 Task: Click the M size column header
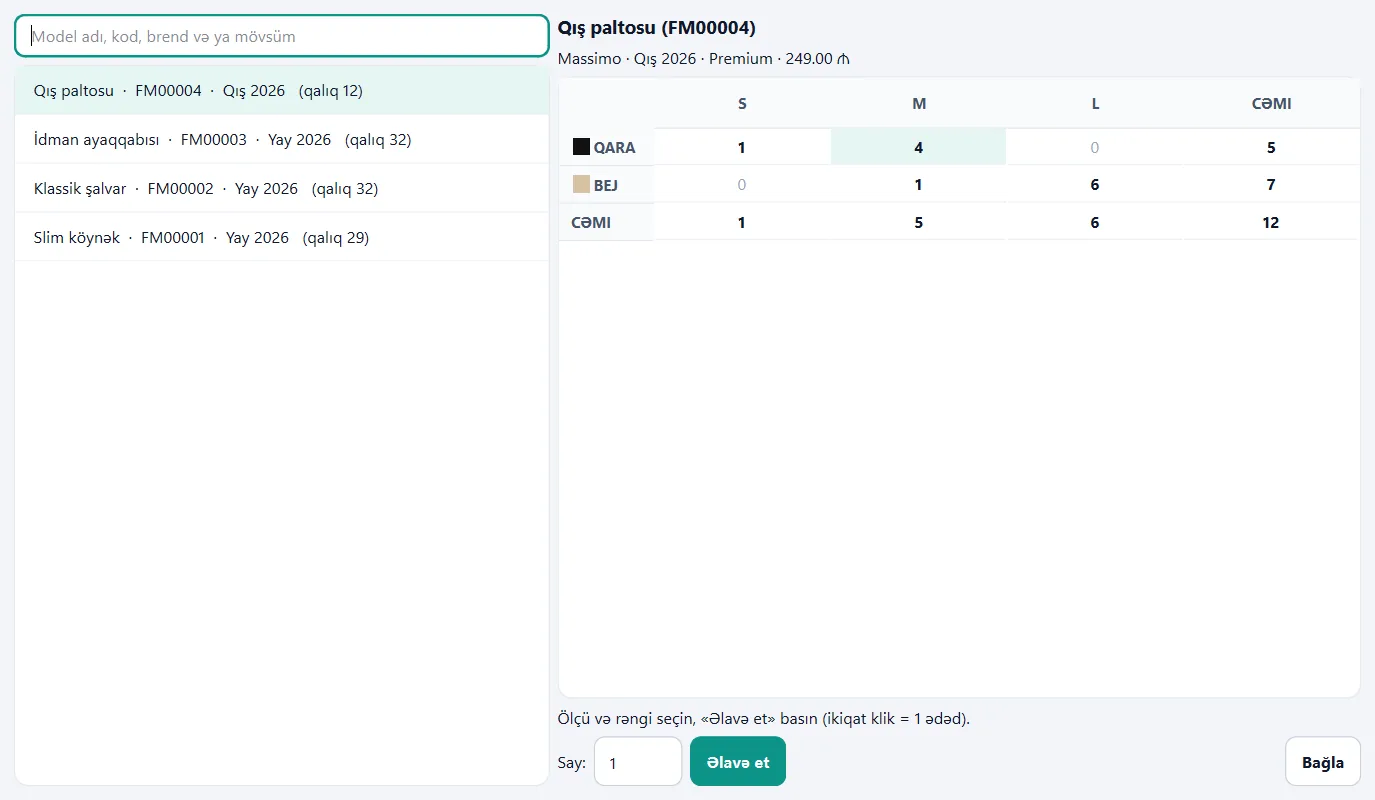(918, 104)
